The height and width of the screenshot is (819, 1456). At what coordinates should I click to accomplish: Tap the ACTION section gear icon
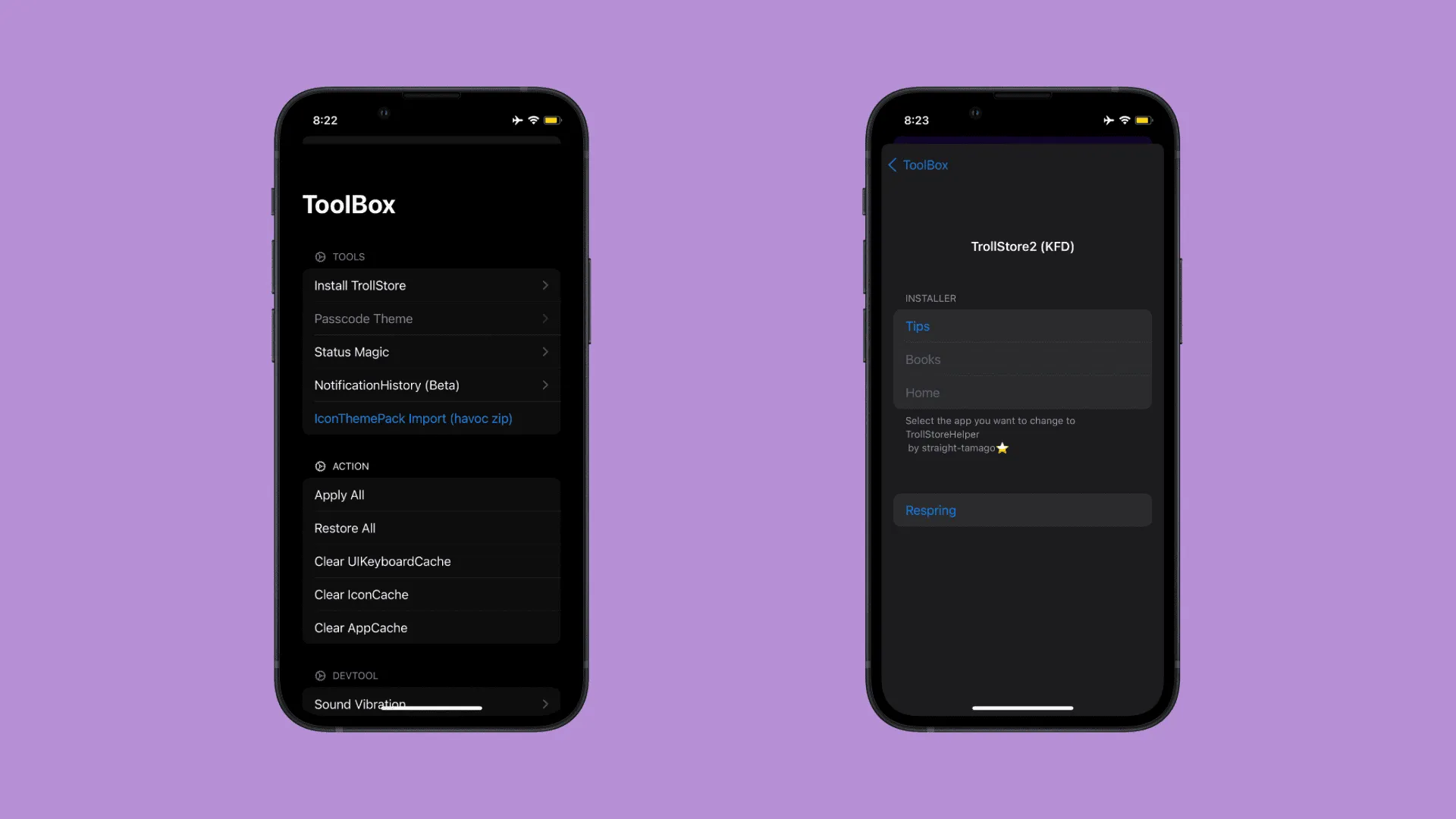click(319, 466)
